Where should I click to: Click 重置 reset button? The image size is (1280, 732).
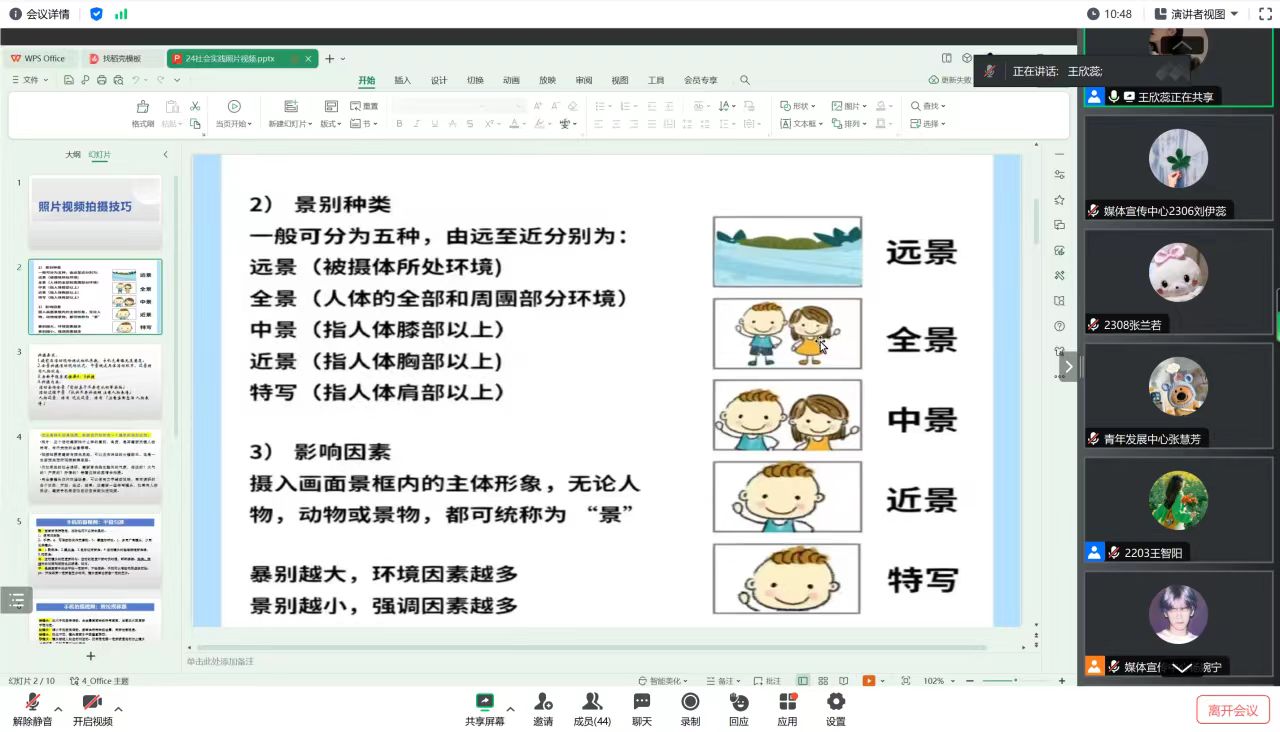click(364, 106)
